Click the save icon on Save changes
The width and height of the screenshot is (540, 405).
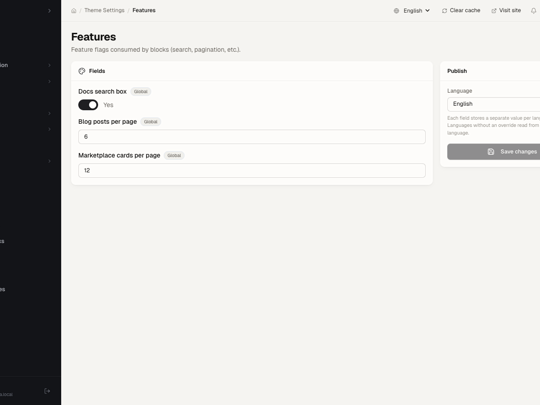[491, 152]
